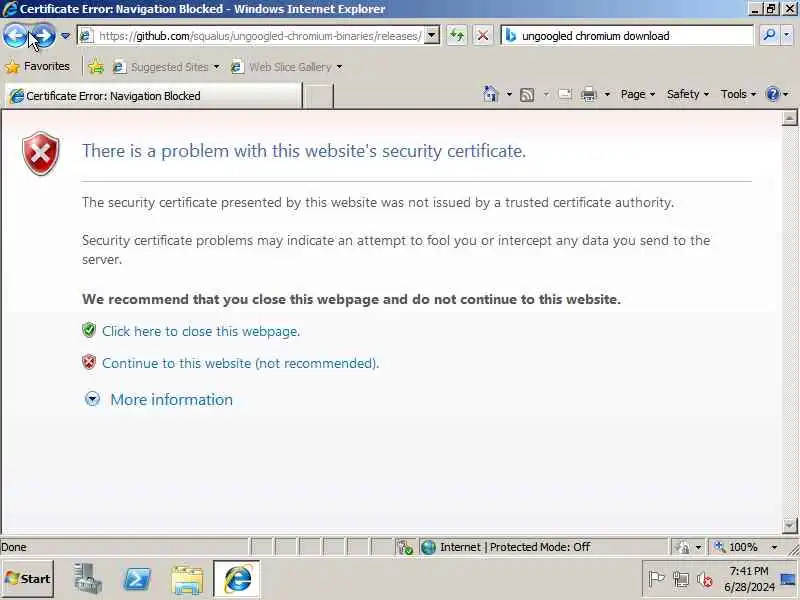Screen dimensions: 800x600
Task: Click the Print icon in the command bar
Action: [x=589, y=94]
